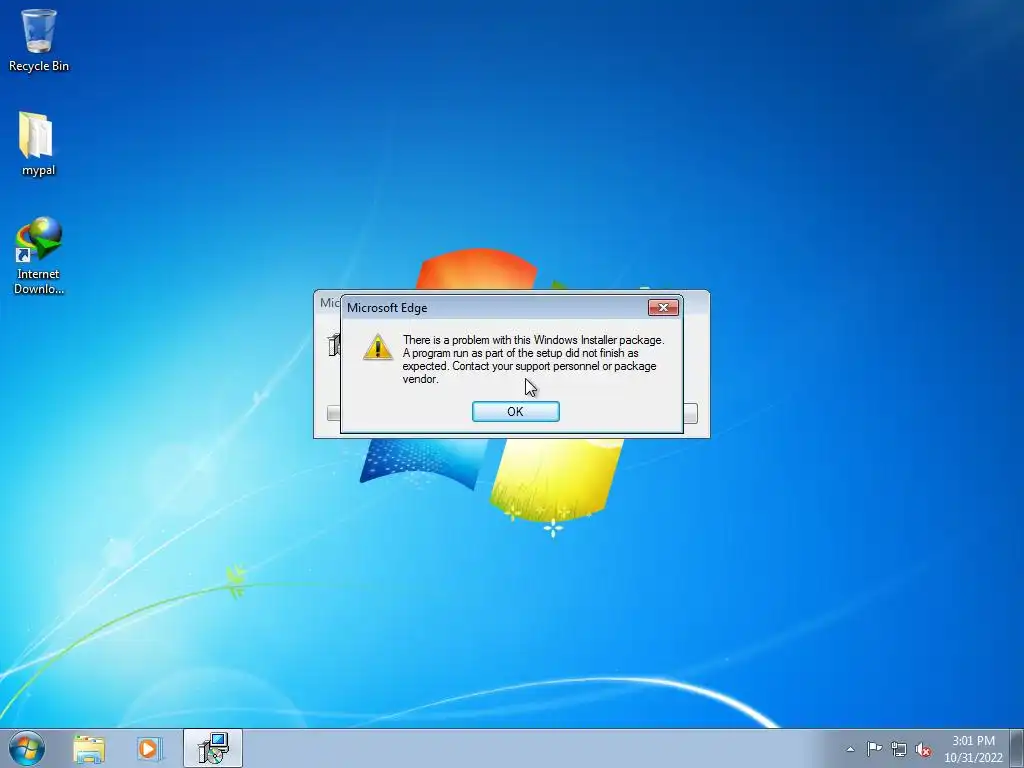This screenshot has height=768, width=1024.
Task: Close the Microsoft Edge error dialog
Action: click(x=663, y=307)
